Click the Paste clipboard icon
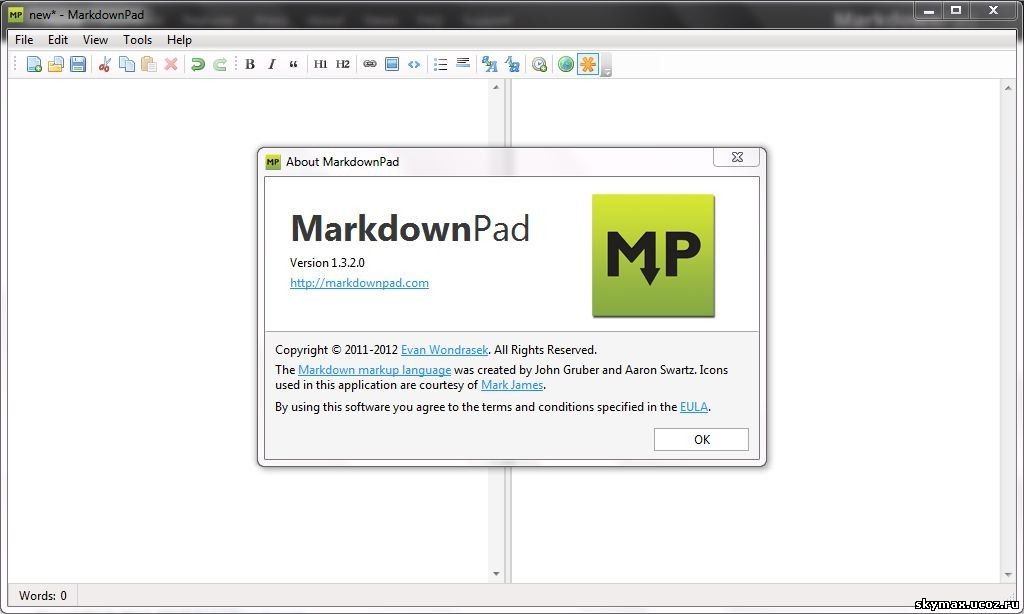Image resolution: width=1024 pixels, height=614 pixels. tap(149, 64)
